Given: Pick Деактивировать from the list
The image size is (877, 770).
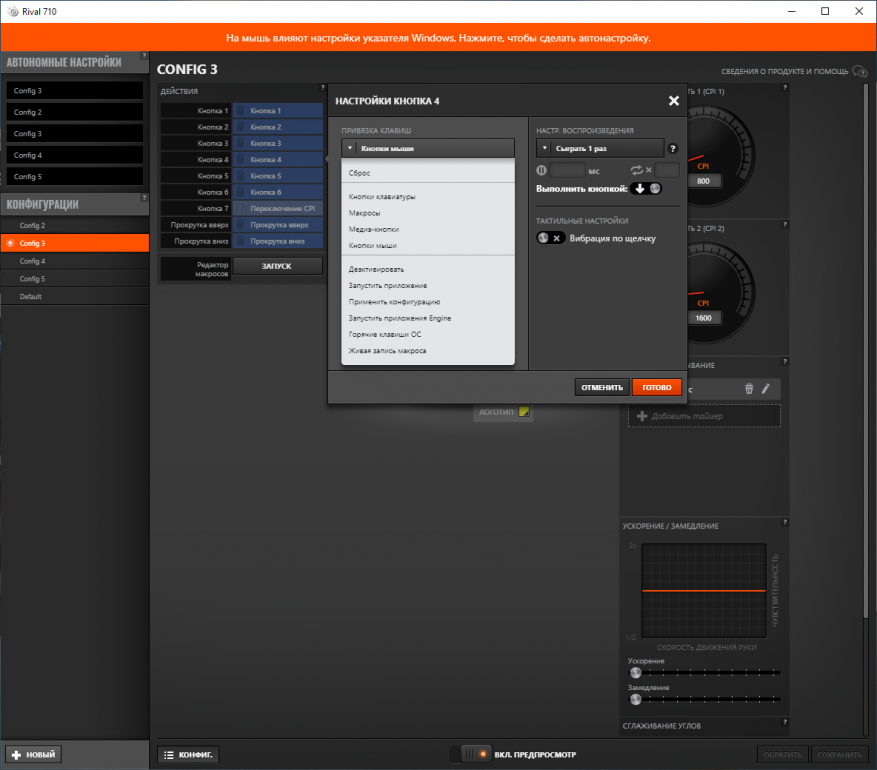Looking at the screenshot, I should tap(428, 270).
